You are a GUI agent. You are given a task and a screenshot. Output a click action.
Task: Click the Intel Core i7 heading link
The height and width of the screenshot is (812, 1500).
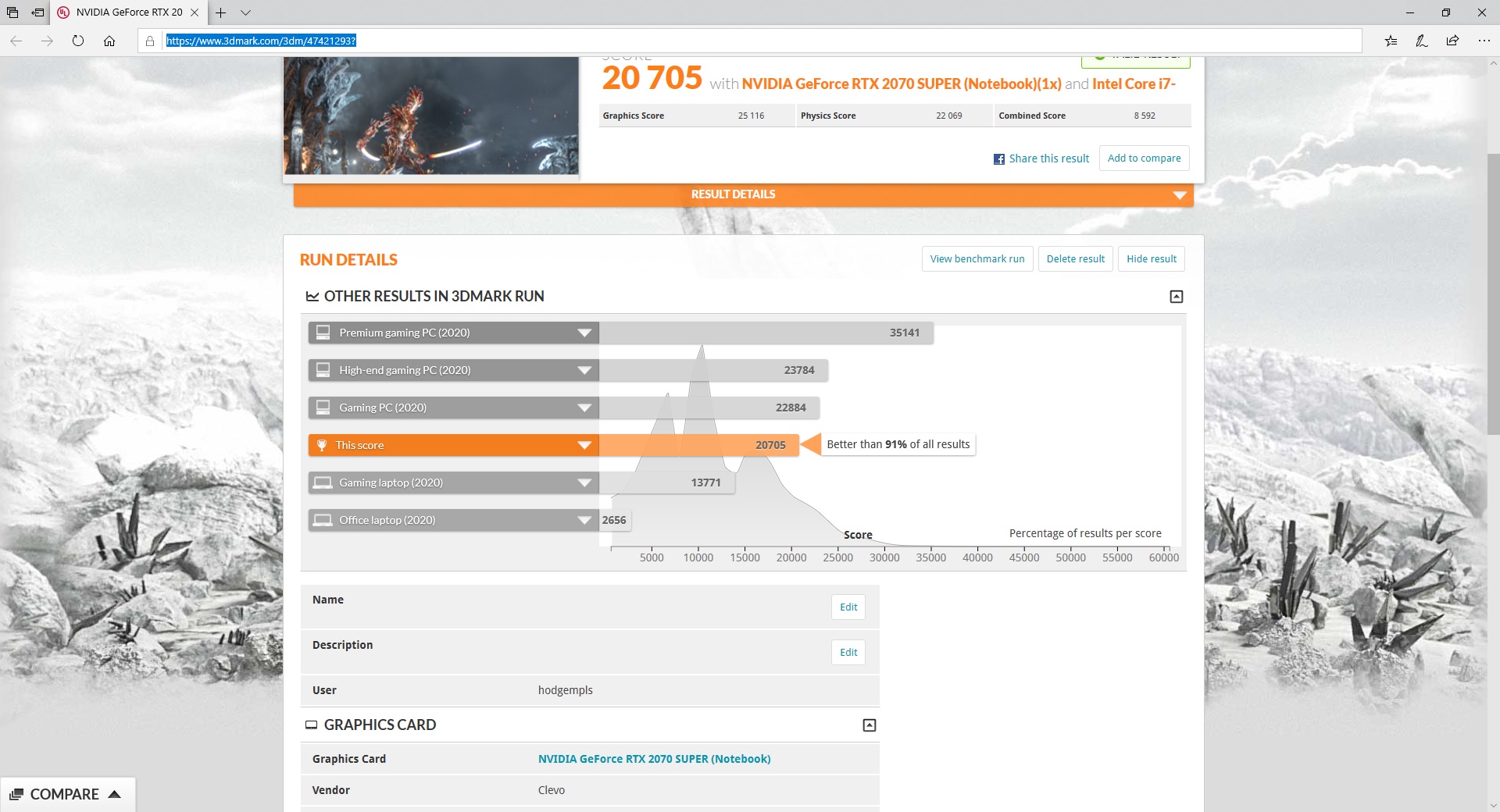tap(1134, 84)
